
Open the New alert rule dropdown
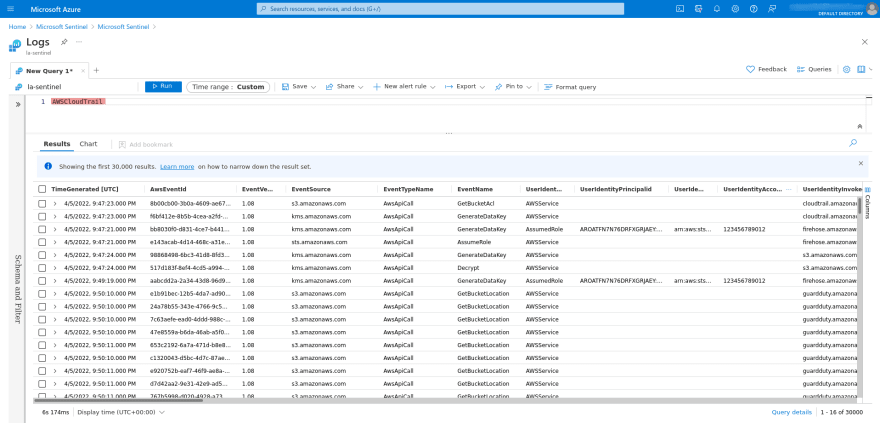pos(404,87)
